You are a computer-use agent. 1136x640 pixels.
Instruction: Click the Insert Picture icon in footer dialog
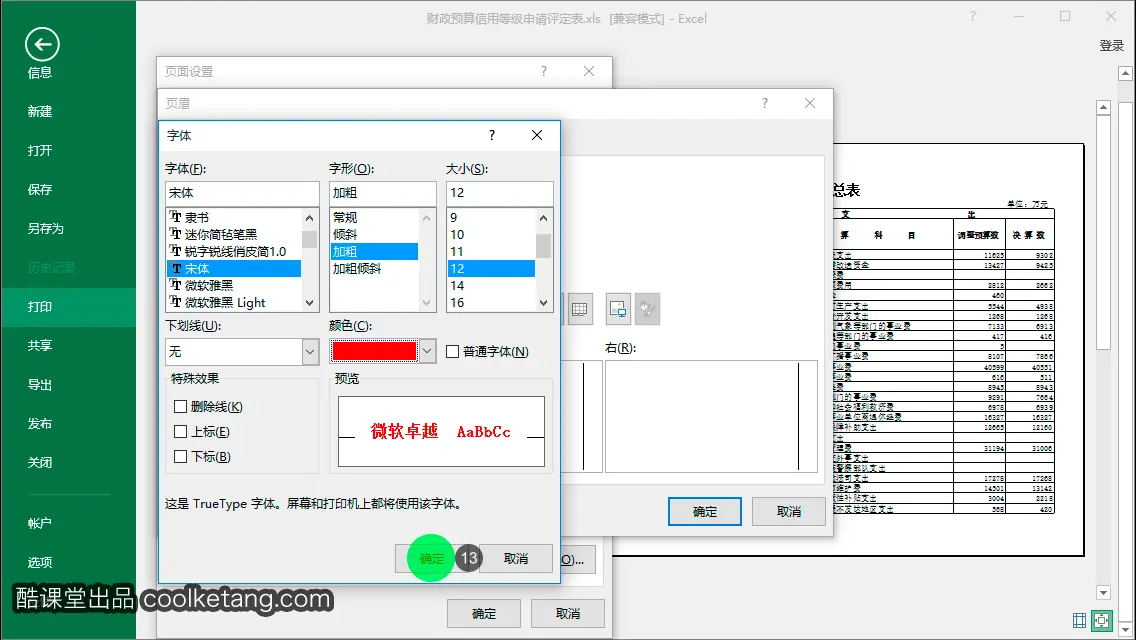tap(618, 309)
